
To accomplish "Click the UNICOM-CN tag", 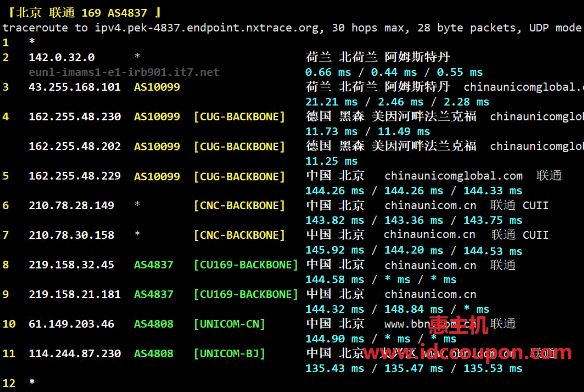I will click(229, 324).
